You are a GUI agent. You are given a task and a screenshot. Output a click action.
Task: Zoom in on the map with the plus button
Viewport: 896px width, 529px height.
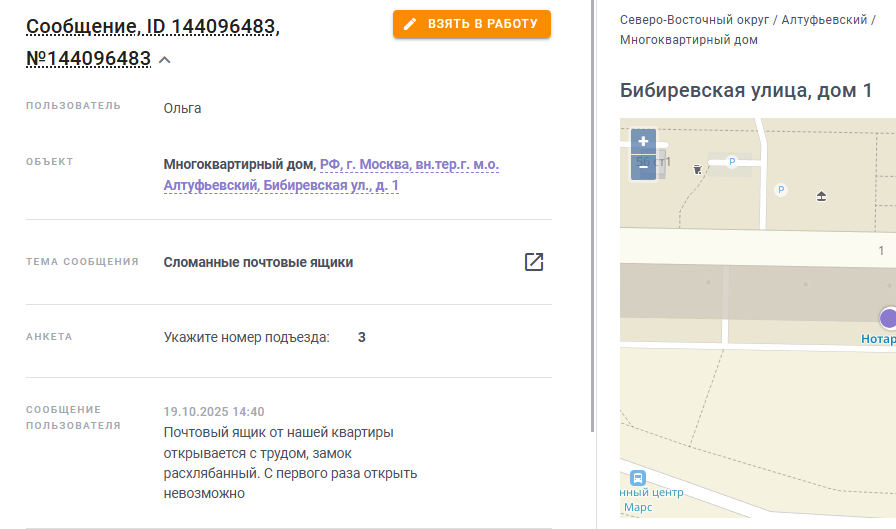pos(643,141)
